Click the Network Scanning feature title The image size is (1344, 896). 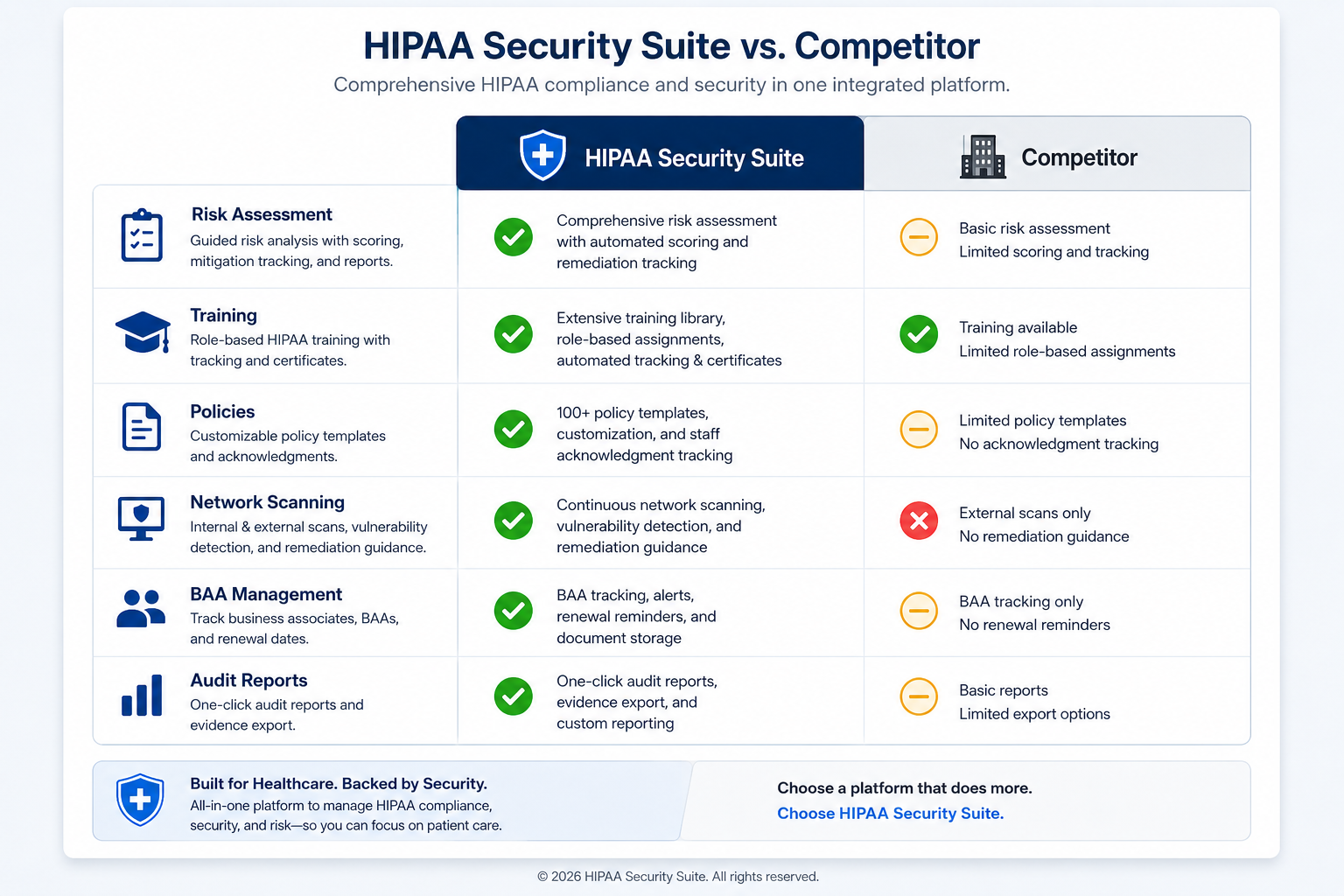click(x=267, y=502)
